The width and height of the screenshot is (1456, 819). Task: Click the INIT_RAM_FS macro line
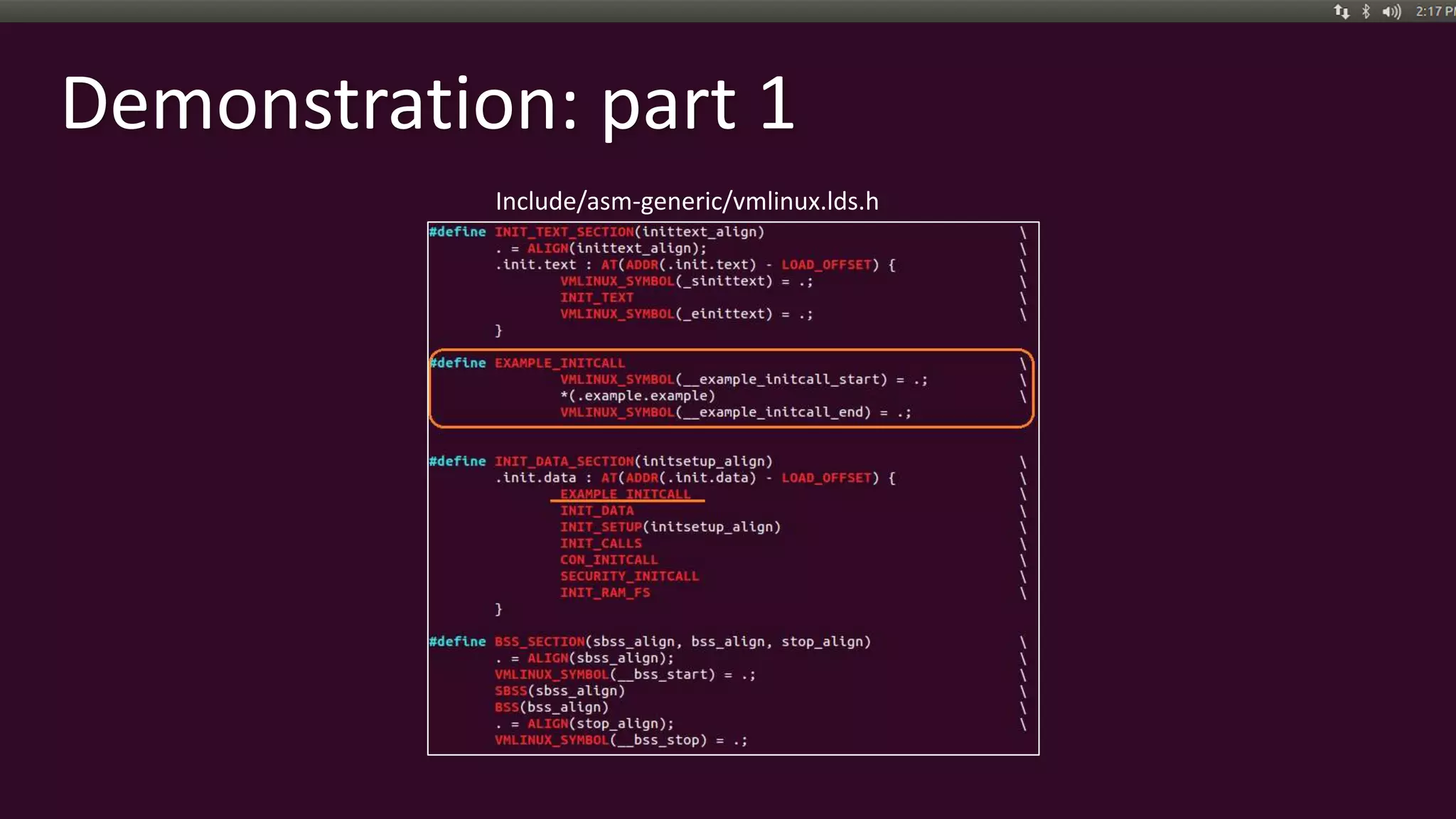coord(605,592)
